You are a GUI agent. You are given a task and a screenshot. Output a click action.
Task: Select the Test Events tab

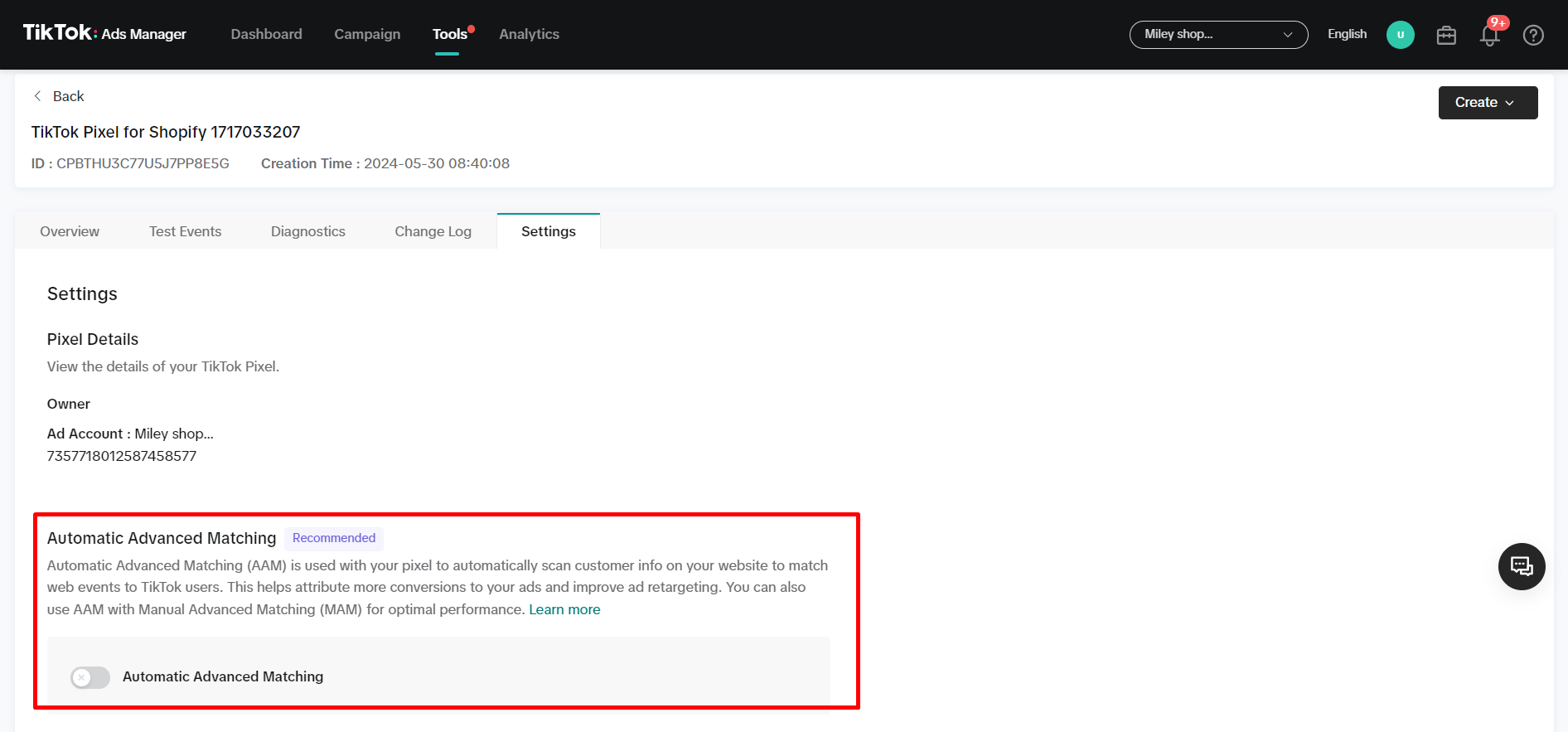point(185,231)
